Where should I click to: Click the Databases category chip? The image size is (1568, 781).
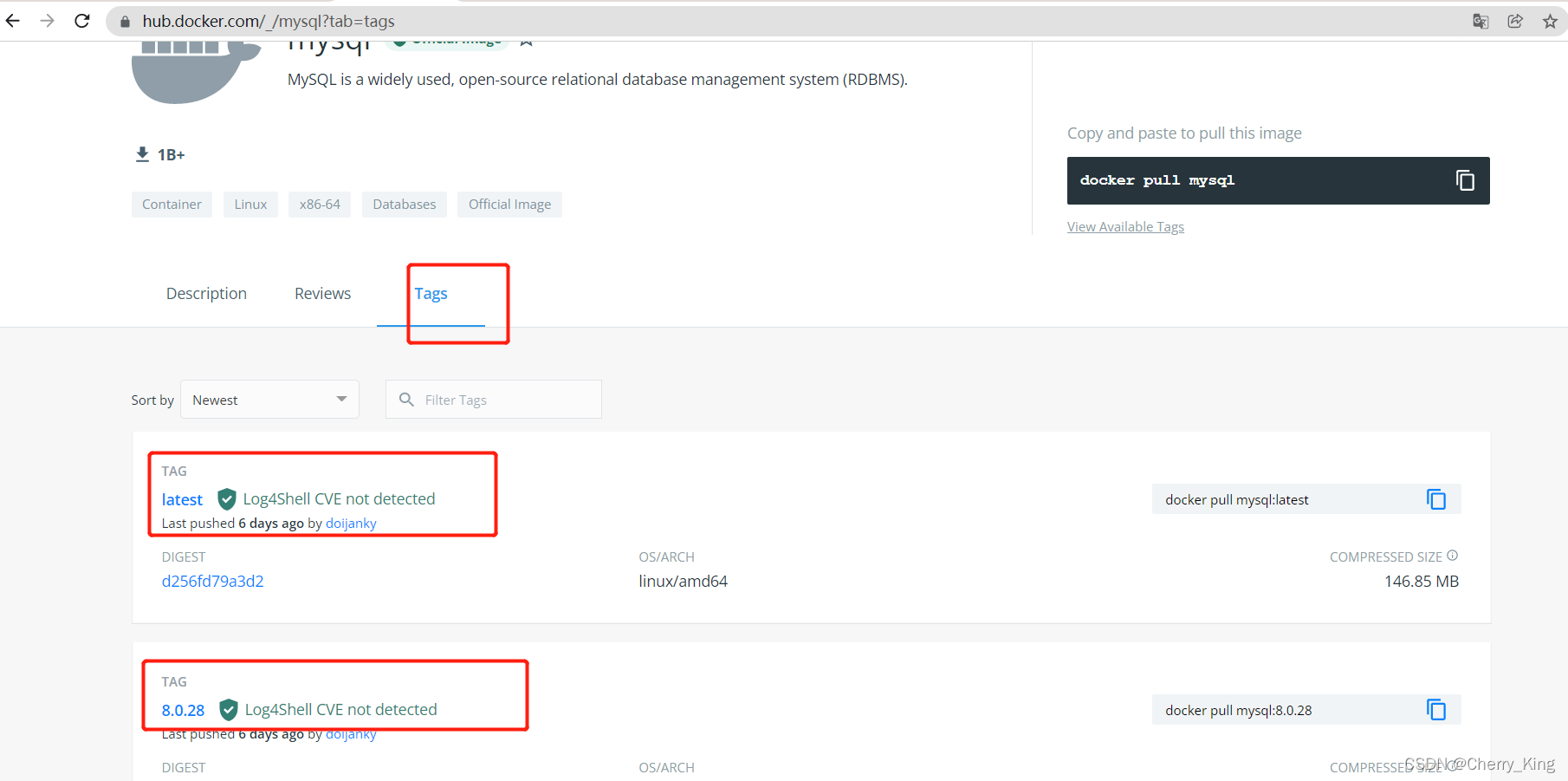(405, 205)
